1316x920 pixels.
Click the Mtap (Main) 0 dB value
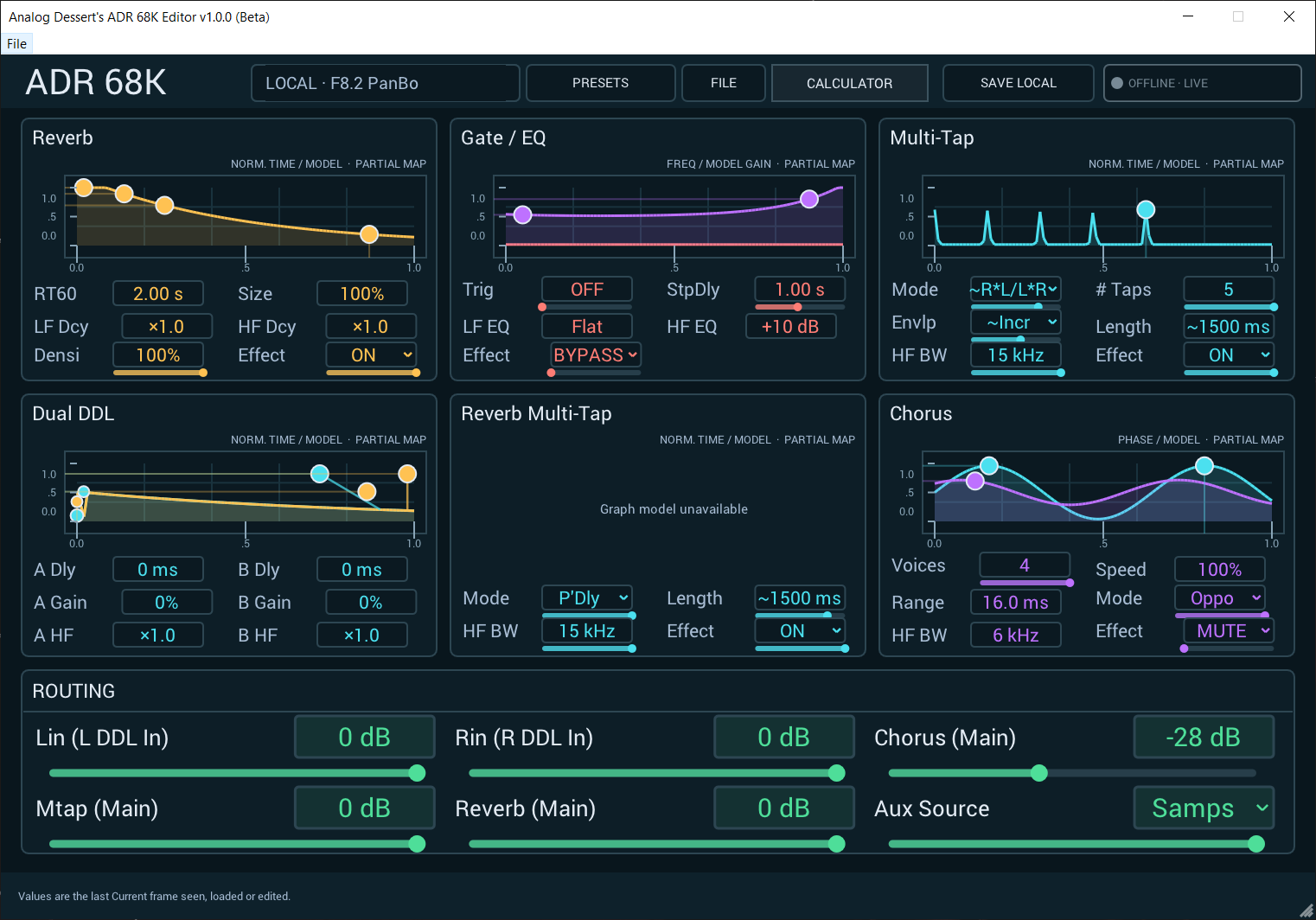coord(364,808)
